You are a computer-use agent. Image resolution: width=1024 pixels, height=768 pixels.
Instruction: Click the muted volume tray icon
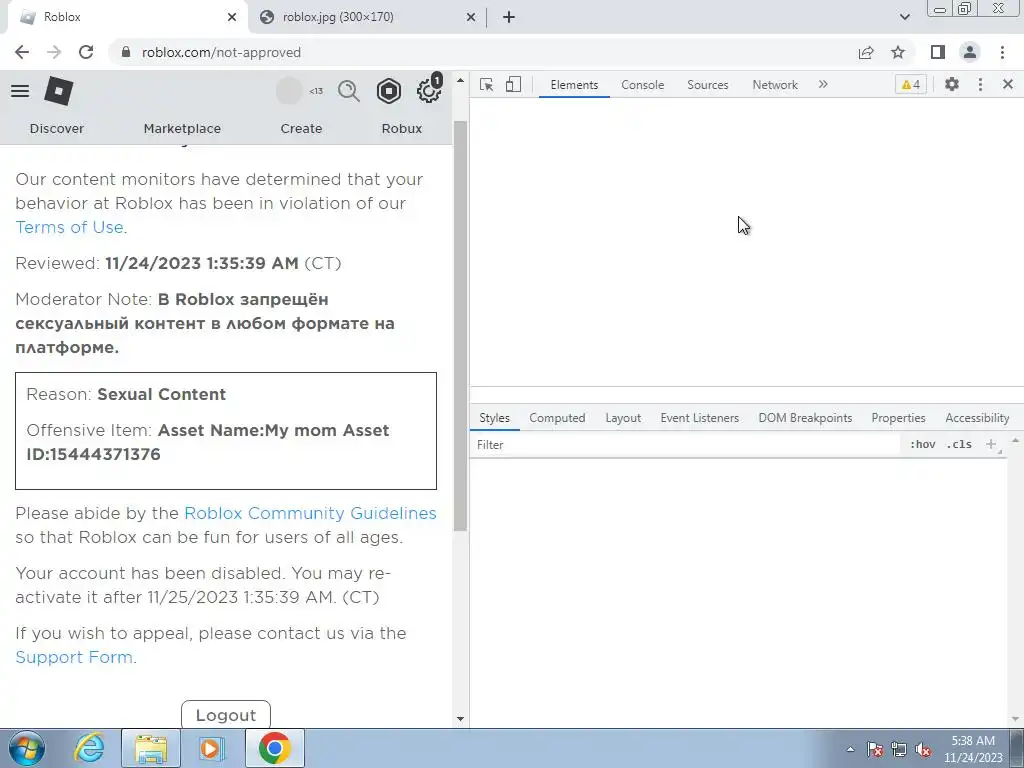pos(923,750)
